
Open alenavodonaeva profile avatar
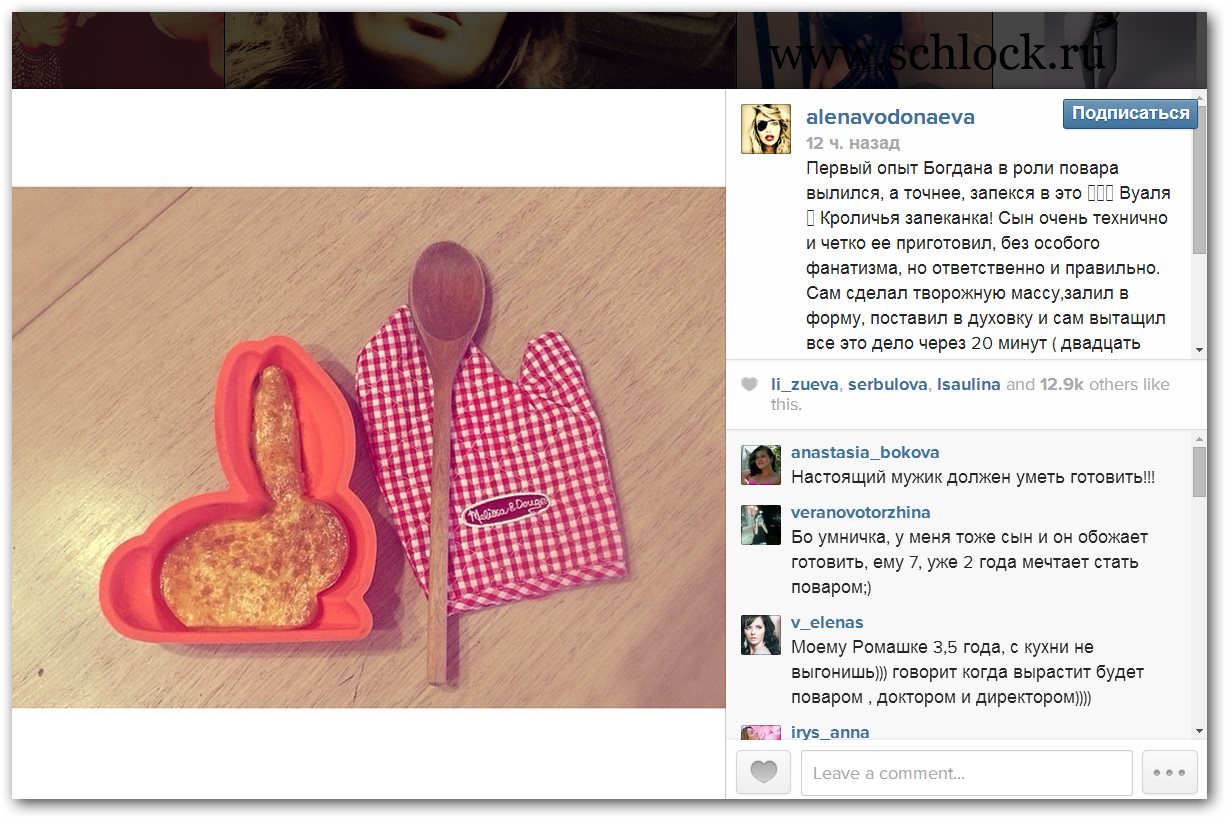766,128
